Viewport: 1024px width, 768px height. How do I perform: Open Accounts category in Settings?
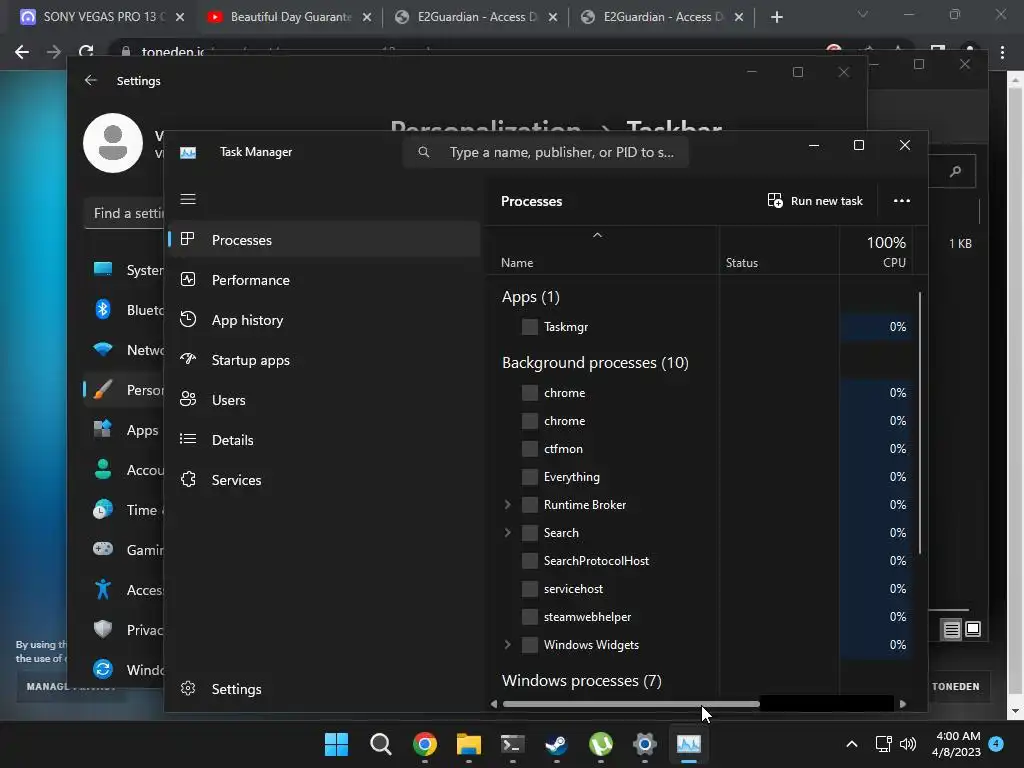(124, 470)
